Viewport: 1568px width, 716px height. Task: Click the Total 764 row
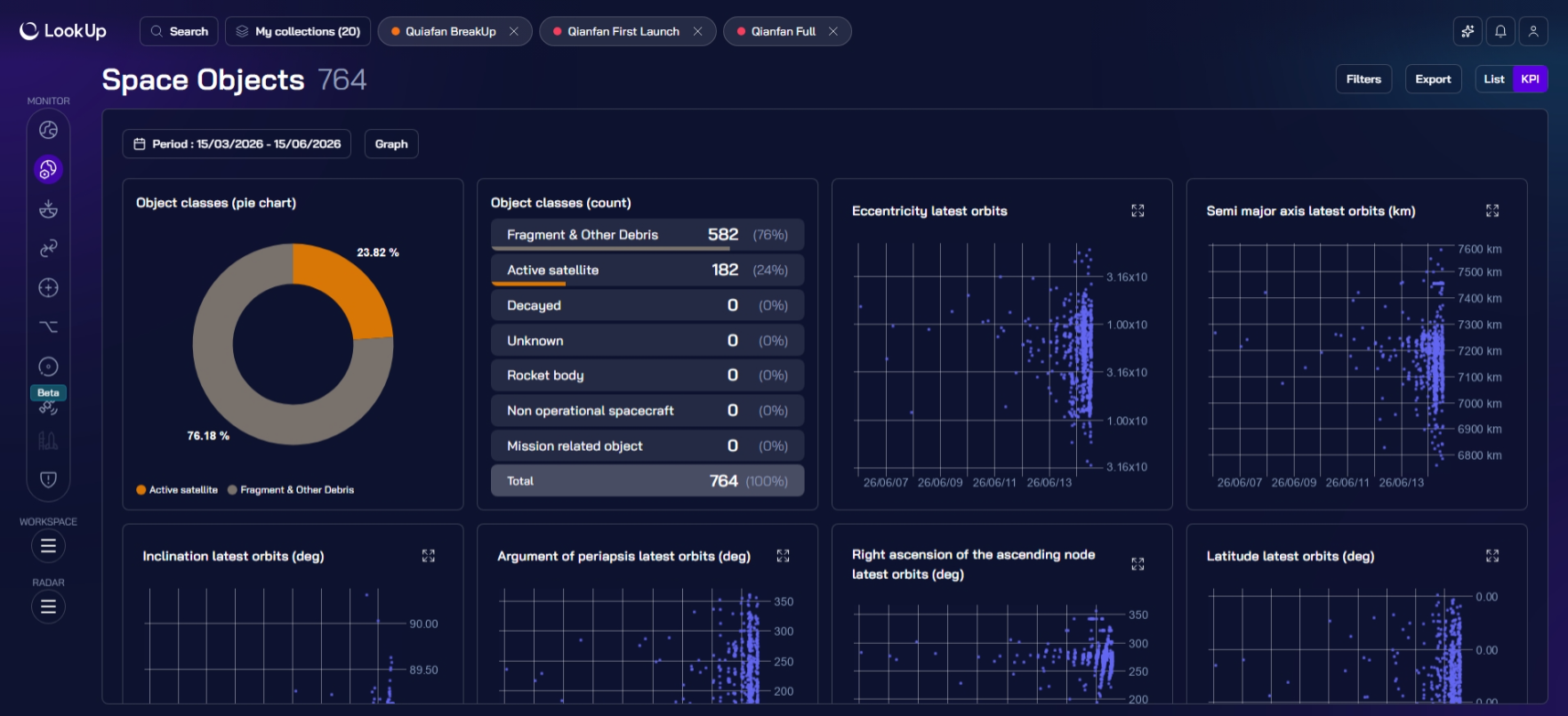coord(647,481)
